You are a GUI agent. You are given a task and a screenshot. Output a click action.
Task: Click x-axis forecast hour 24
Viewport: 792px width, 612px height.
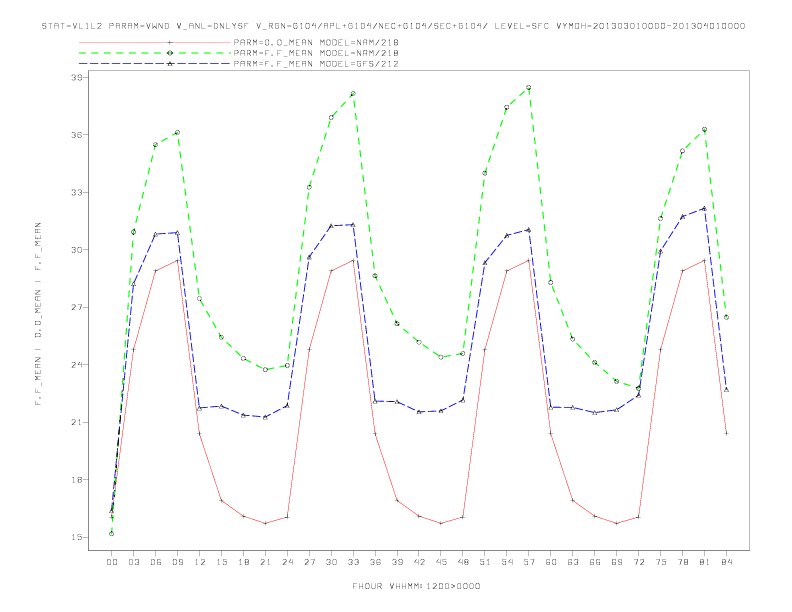point(287,562)
